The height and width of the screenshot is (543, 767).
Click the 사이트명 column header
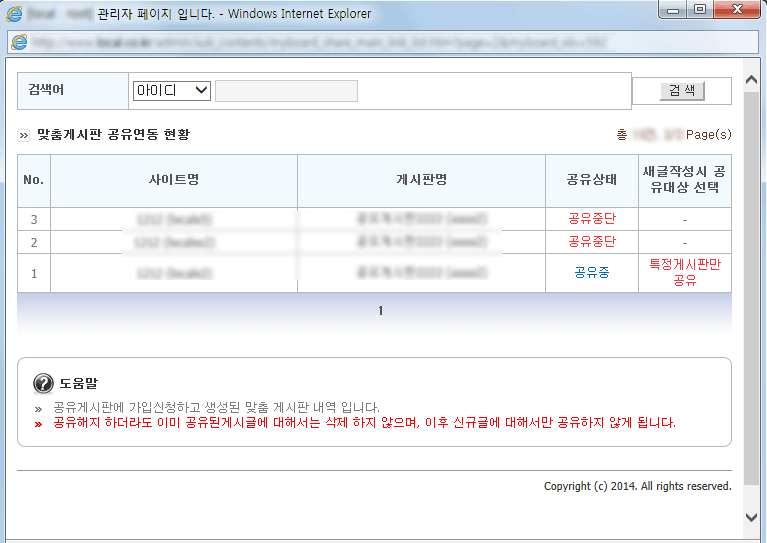(174, 180)
